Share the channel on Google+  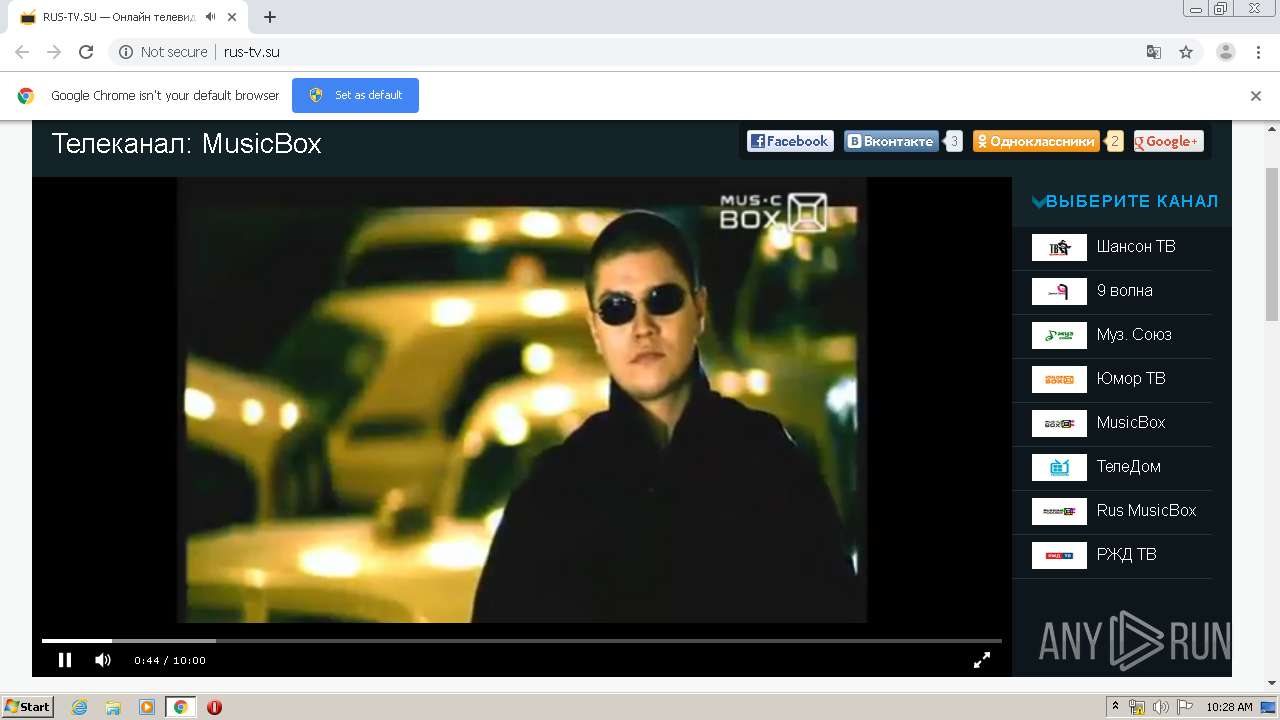[1168, 141]
